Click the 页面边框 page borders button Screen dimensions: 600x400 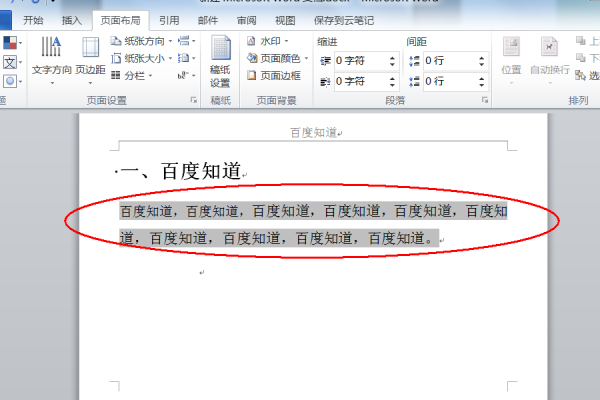coord(274,75)
